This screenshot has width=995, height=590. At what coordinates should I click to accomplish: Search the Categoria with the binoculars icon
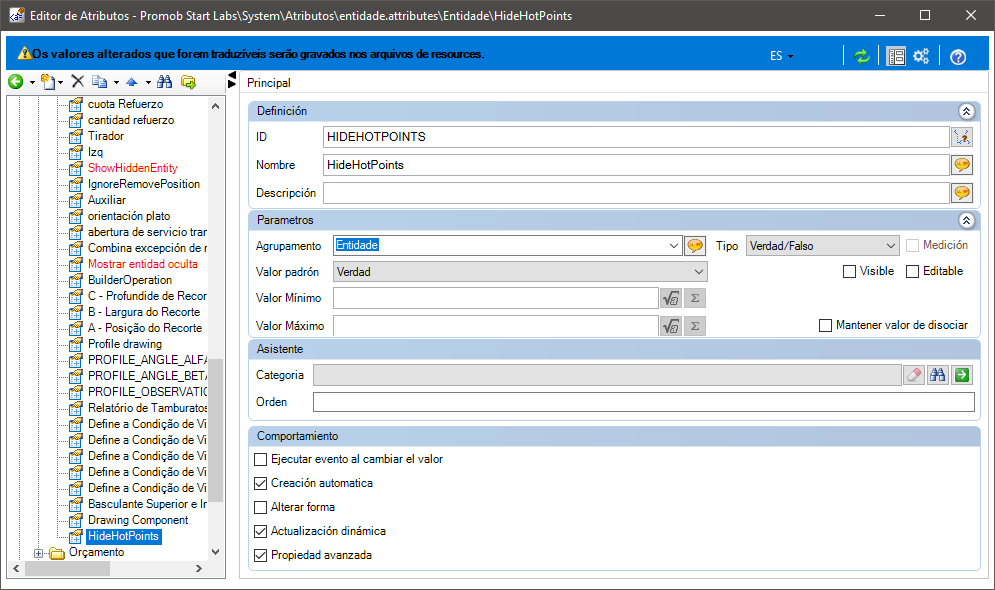pos(938,375)
